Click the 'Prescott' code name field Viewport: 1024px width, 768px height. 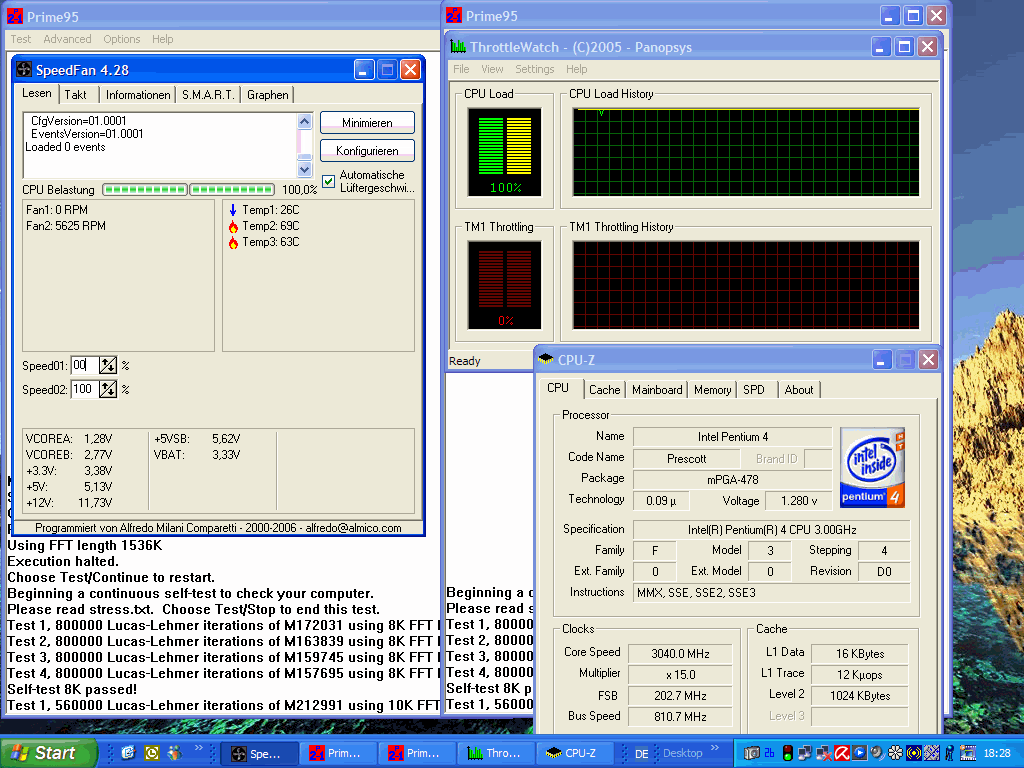tap(686, 458)
